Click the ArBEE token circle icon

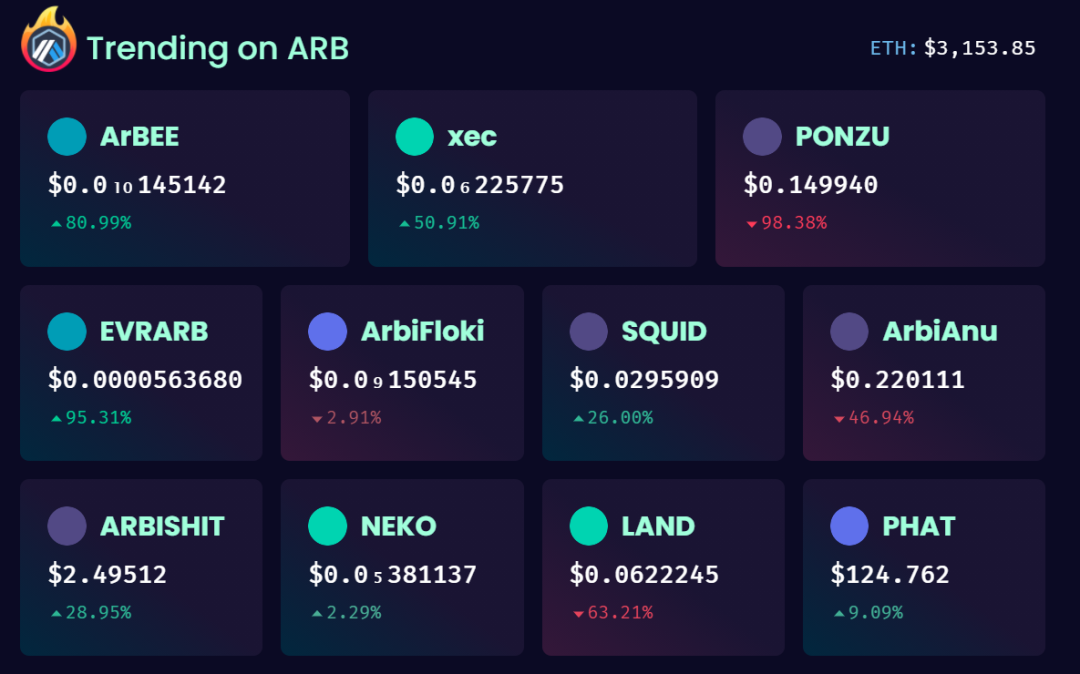[67, 136]
